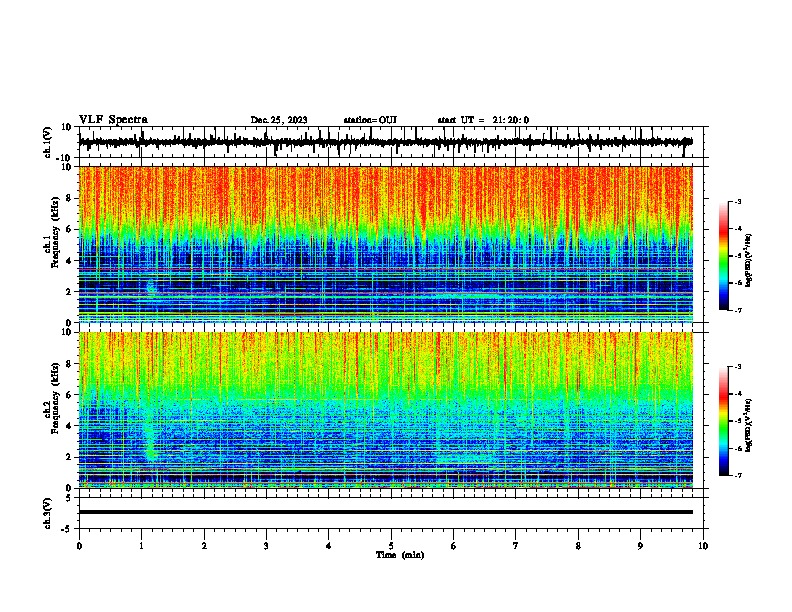This screenshot has width=792, height=612.
Task: Click the "-3" tick on ch.2 colorbar
Action: pyautogui.click(x=738, y=367)
